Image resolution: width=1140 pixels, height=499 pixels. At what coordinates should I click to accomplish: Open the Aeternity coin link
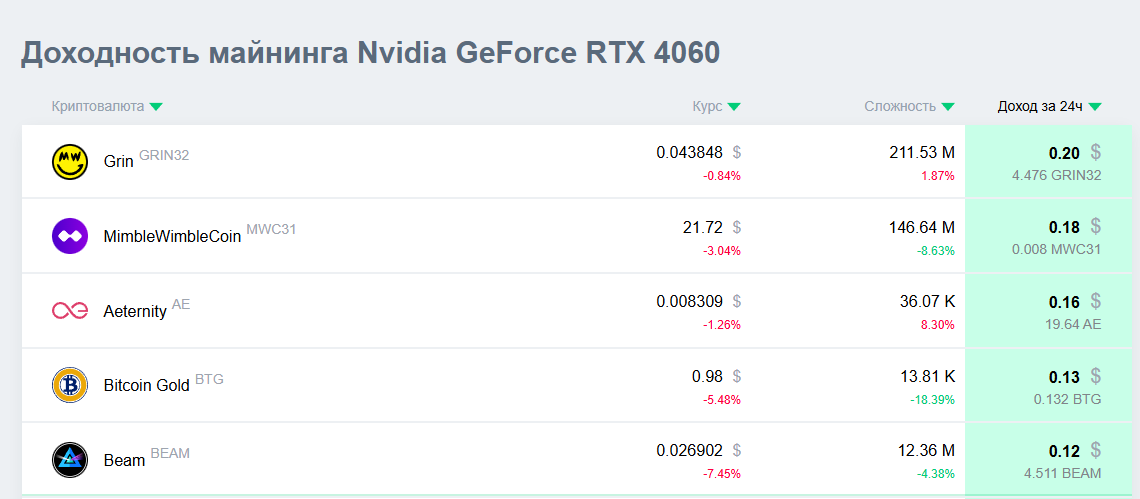(x=135, y=311)
